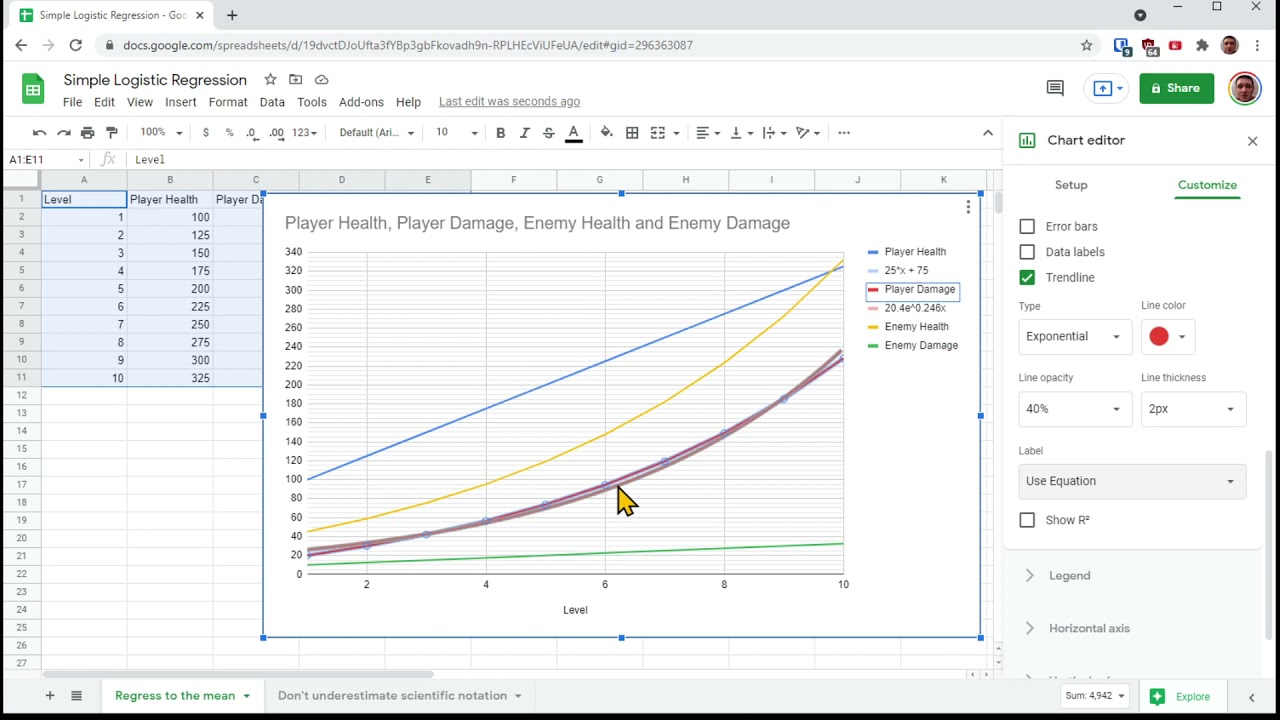Viewport: 1280px width, 720px height.
Task: Enable the Data labels checkbox
Action: tap(1027, 252)
